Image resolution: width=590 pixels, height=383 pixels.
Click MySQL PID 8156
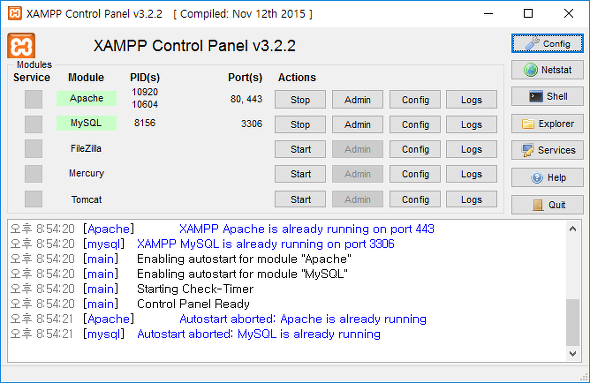tap(145, 123)
